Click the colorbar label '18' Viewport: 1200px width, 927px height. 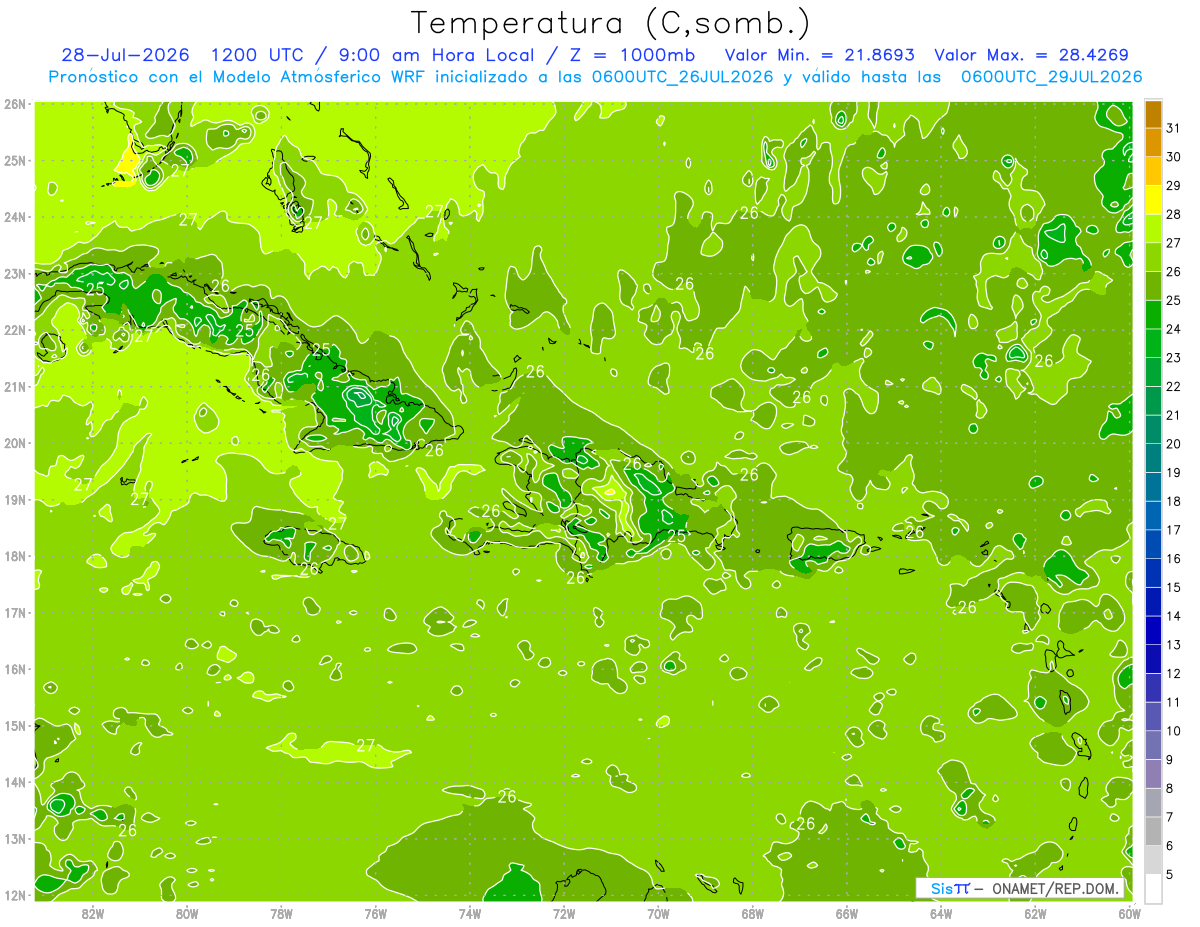tap(1174, 501)
